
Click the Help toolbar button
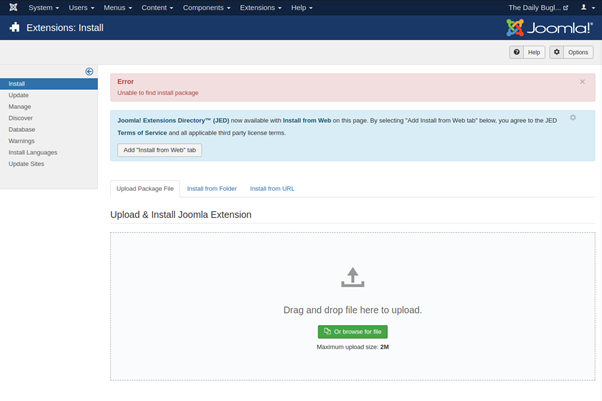(x=527, y=52)
